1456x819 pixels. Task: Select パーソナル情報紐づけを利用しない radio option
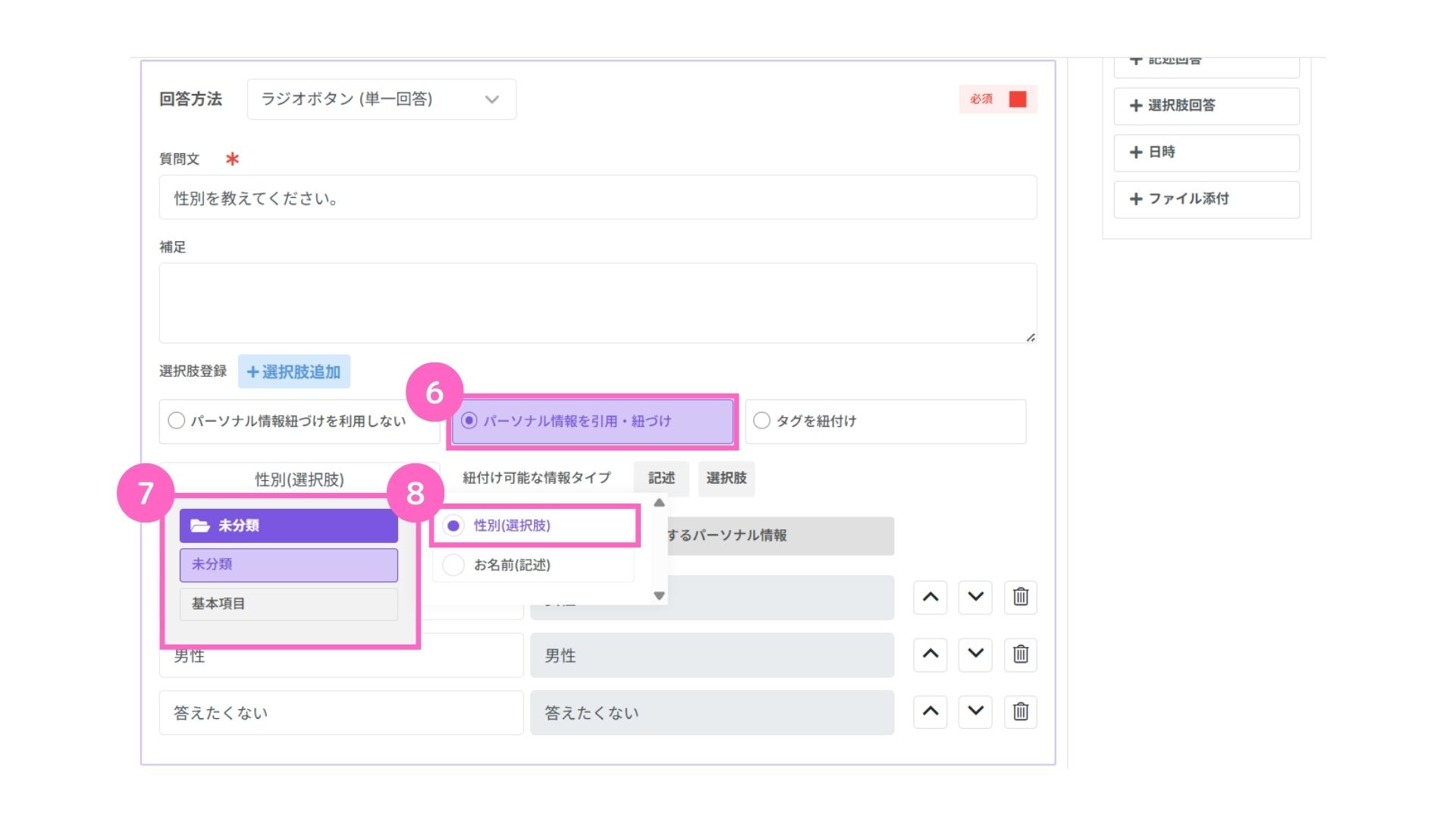point(177,421)
